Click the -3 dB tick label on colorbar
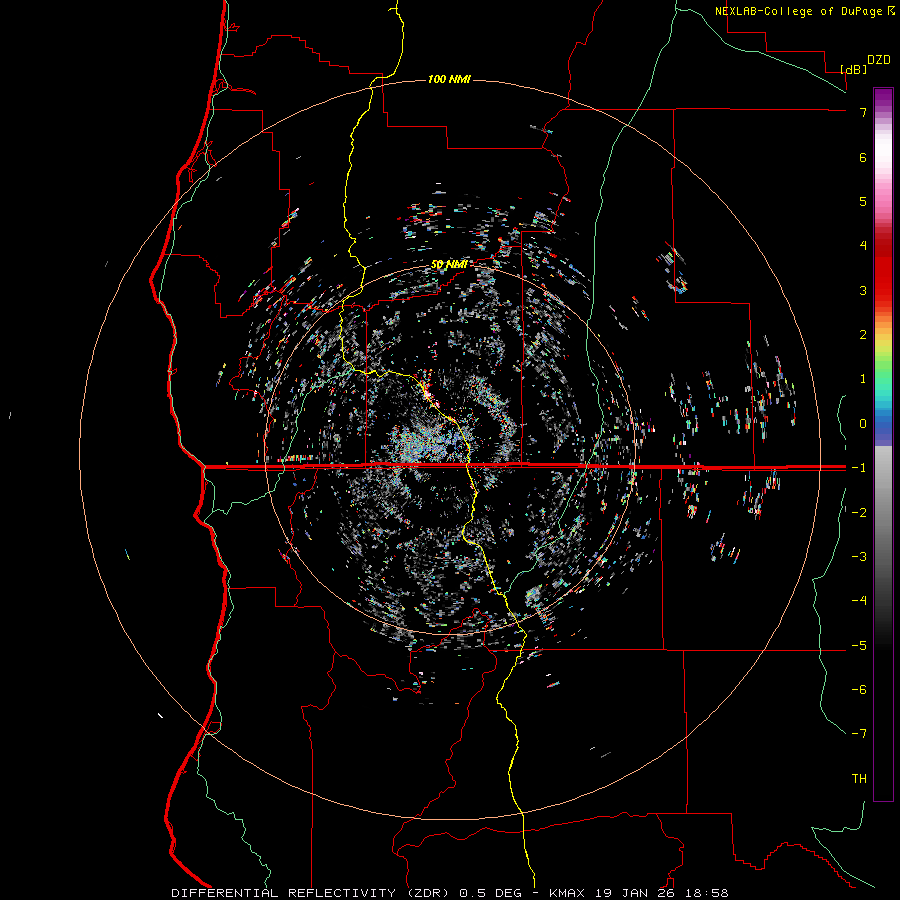This screenshot has height=900, width=900. coord(859,556)
